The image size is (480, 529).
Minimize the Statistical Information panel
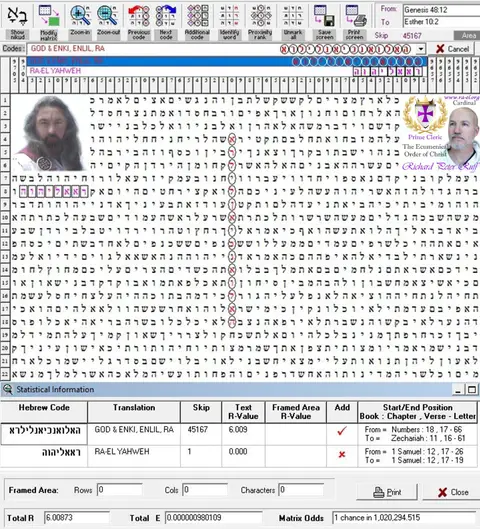pos(458,390)
